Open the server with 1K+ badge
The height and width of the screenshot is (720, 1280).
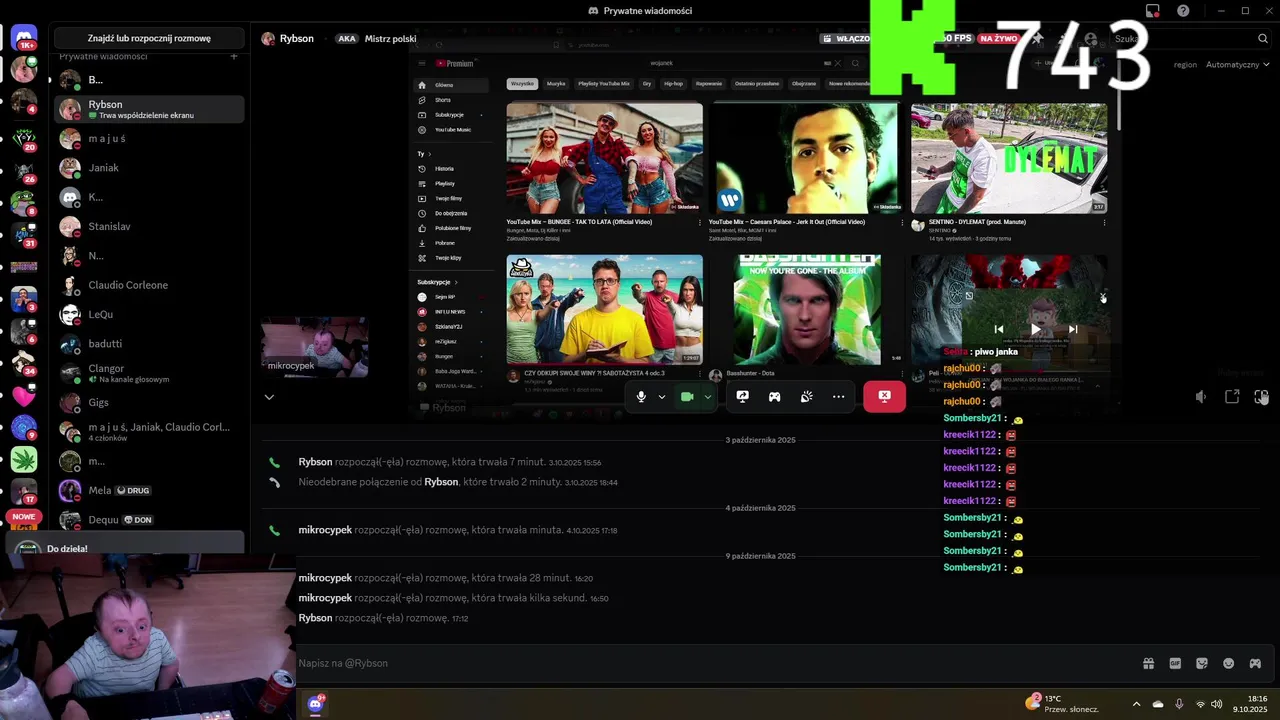tap(24, 39)
